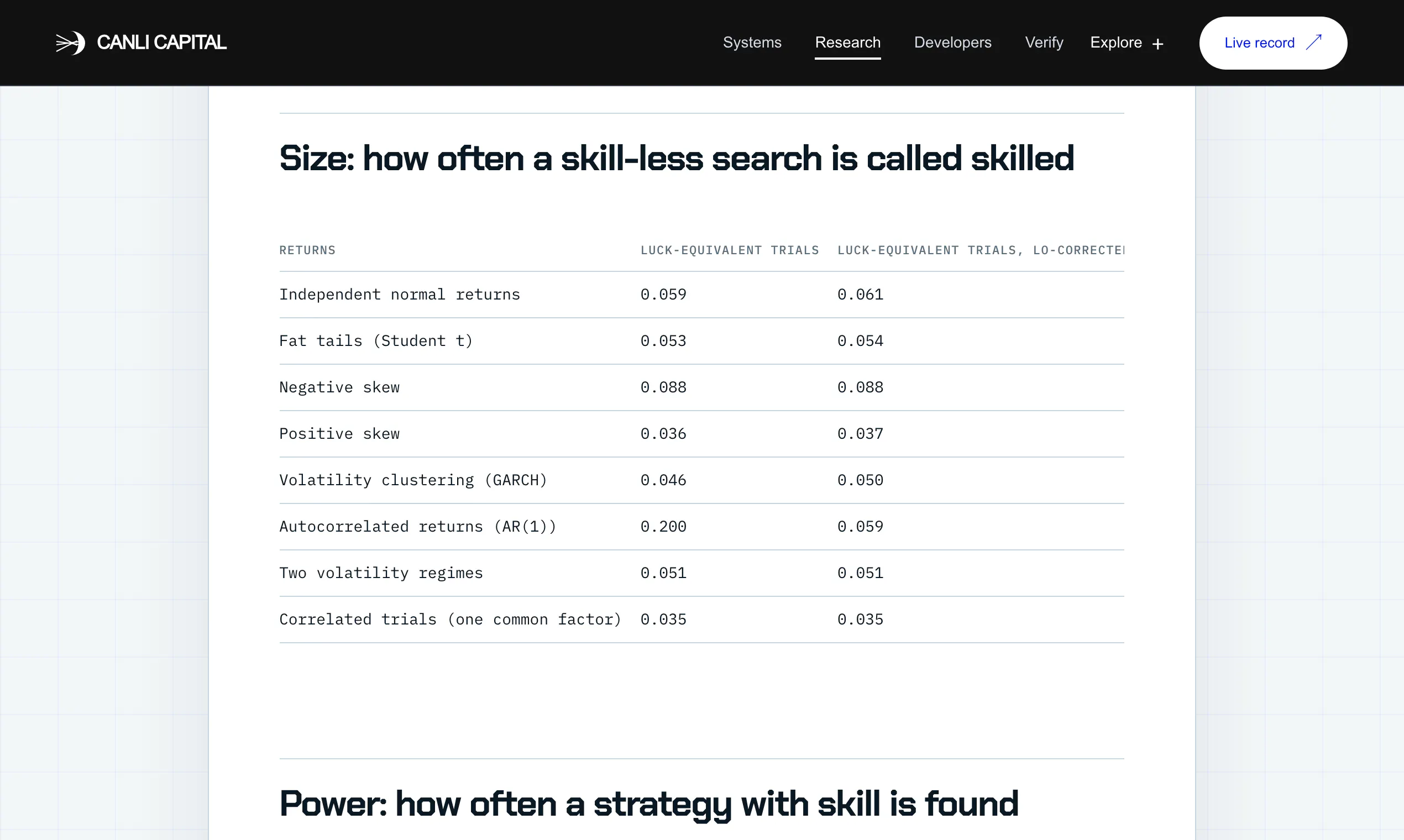1404x840 pixels.
Task: Select 'Volatility clustering (GARCH)' row label
Action: click(x=413, y=480)
